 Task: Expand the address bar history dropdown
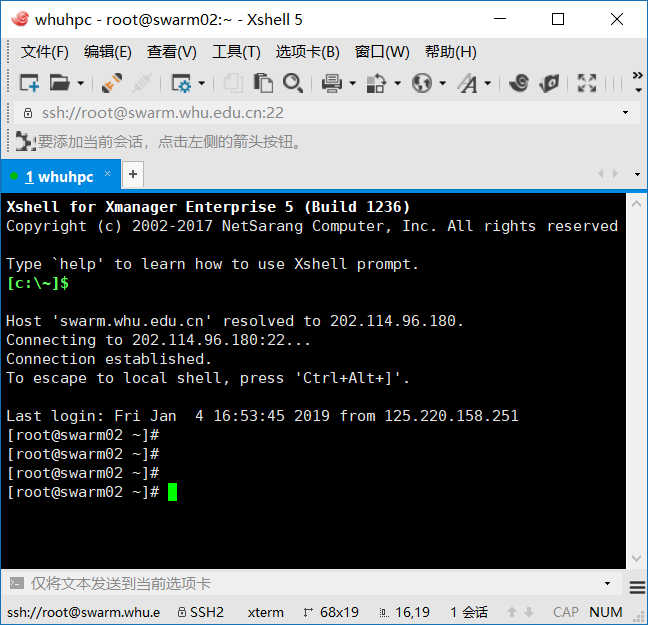(x=626, y=113)
